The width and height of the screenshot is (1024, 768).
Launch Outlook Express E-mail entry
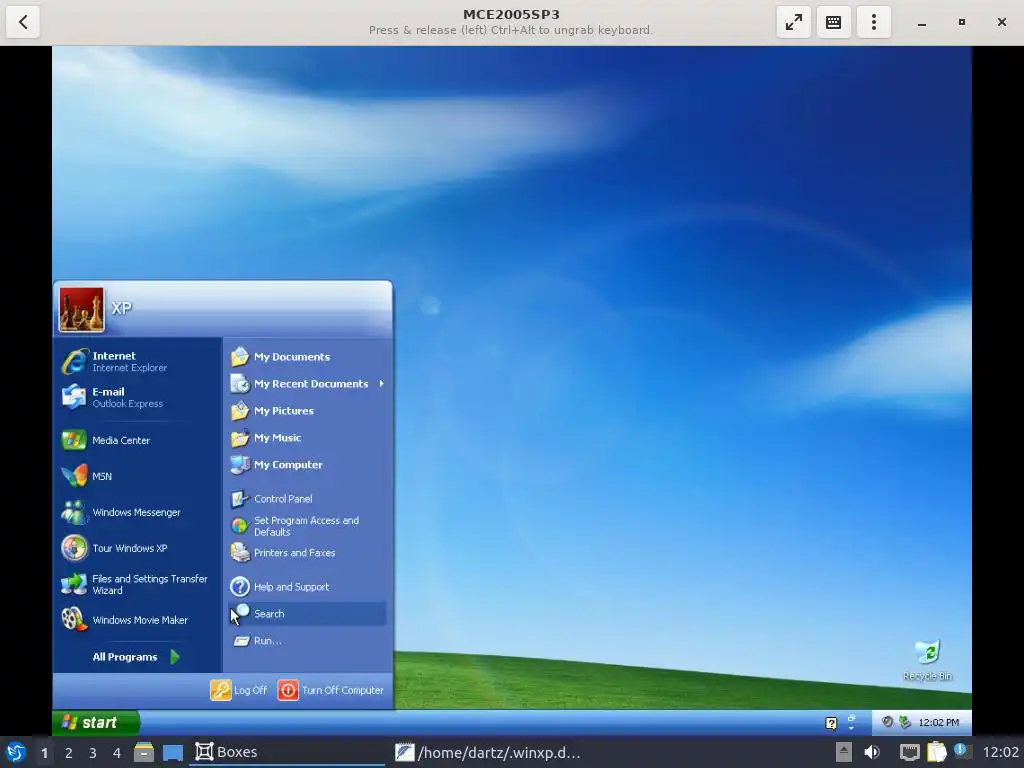[x=138, y=397]
